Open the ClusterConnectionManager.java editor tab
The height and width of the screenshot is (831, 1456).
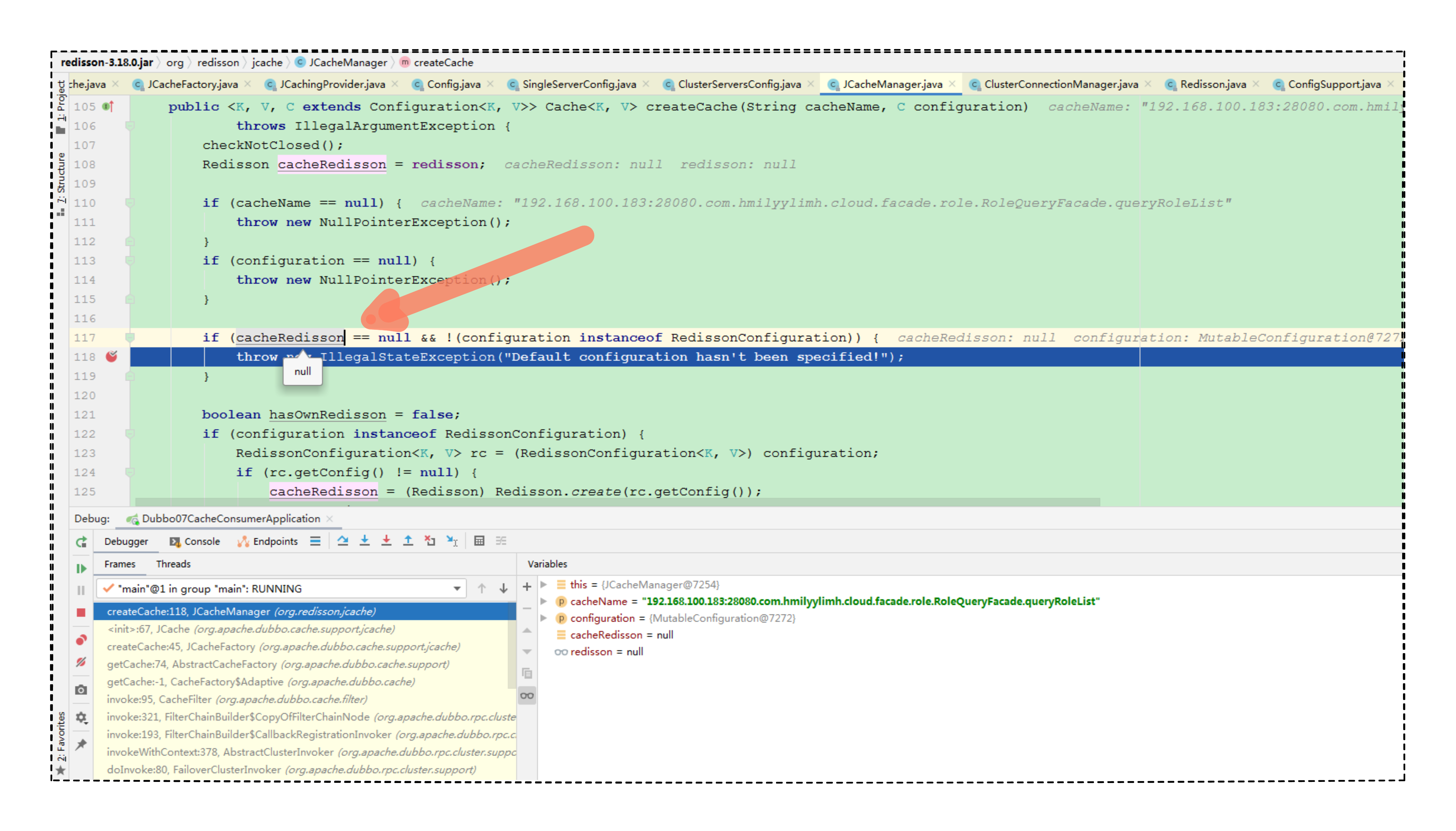1060,85
